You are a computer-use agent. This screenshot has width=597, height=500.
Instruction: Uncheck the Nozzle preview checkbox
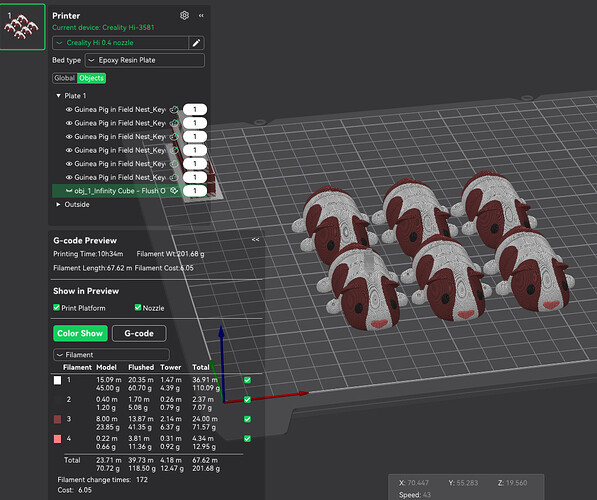point(138,307)
